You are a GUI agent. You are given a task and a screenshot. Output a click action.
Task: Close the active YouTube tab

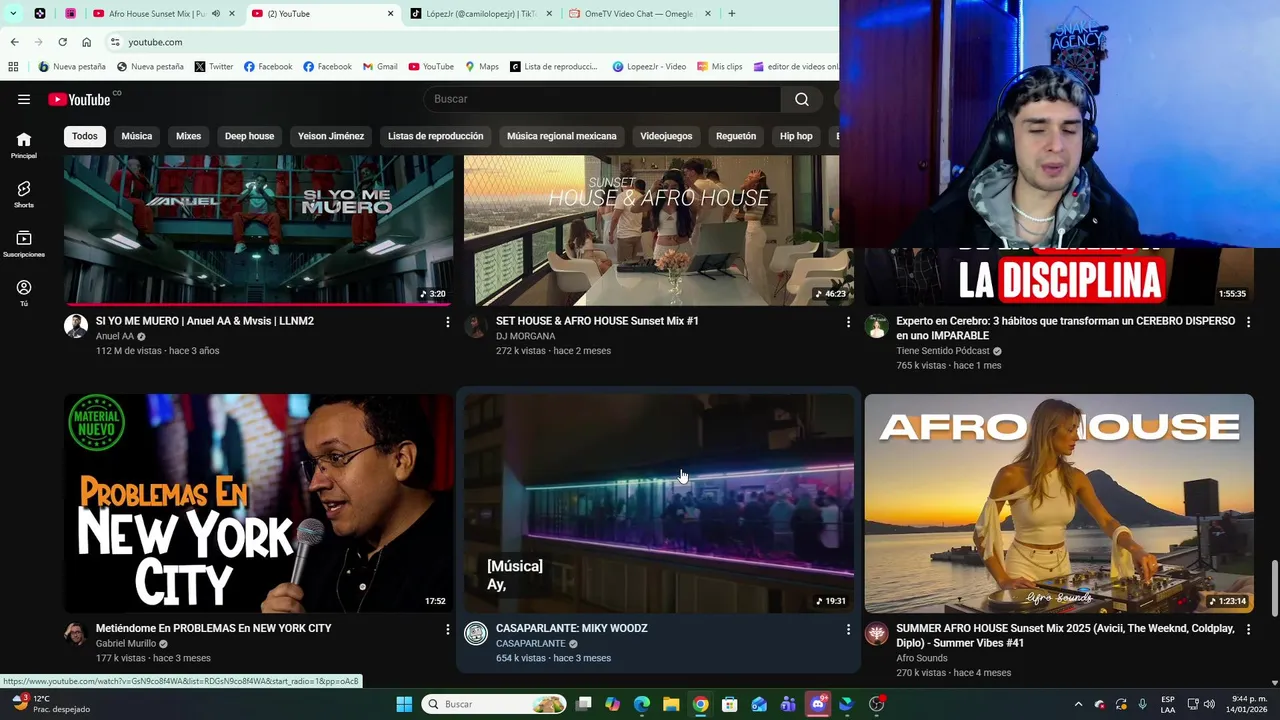click(x=390, y=14)
